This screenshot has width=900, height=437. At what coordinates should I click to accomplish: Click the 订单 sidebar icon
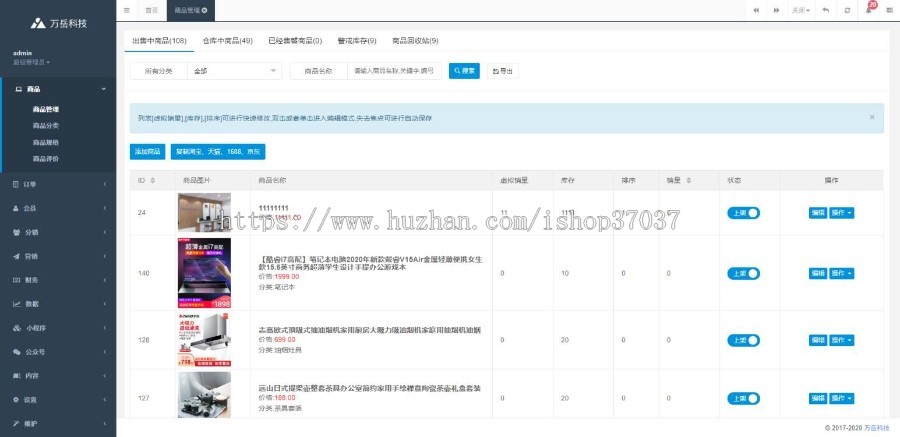click(x=16, y=184)
